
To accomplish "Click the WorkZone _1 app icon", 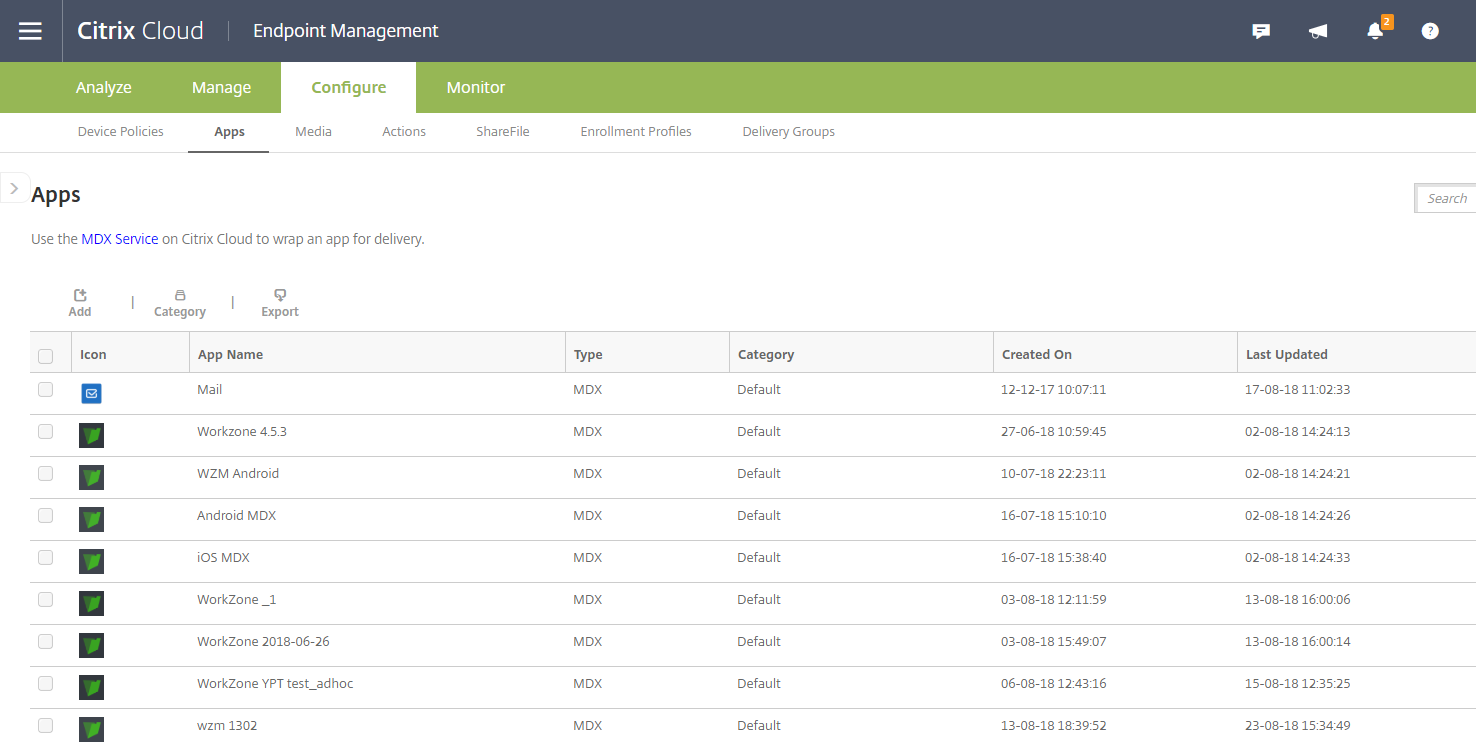I will (x=91, y=603).
